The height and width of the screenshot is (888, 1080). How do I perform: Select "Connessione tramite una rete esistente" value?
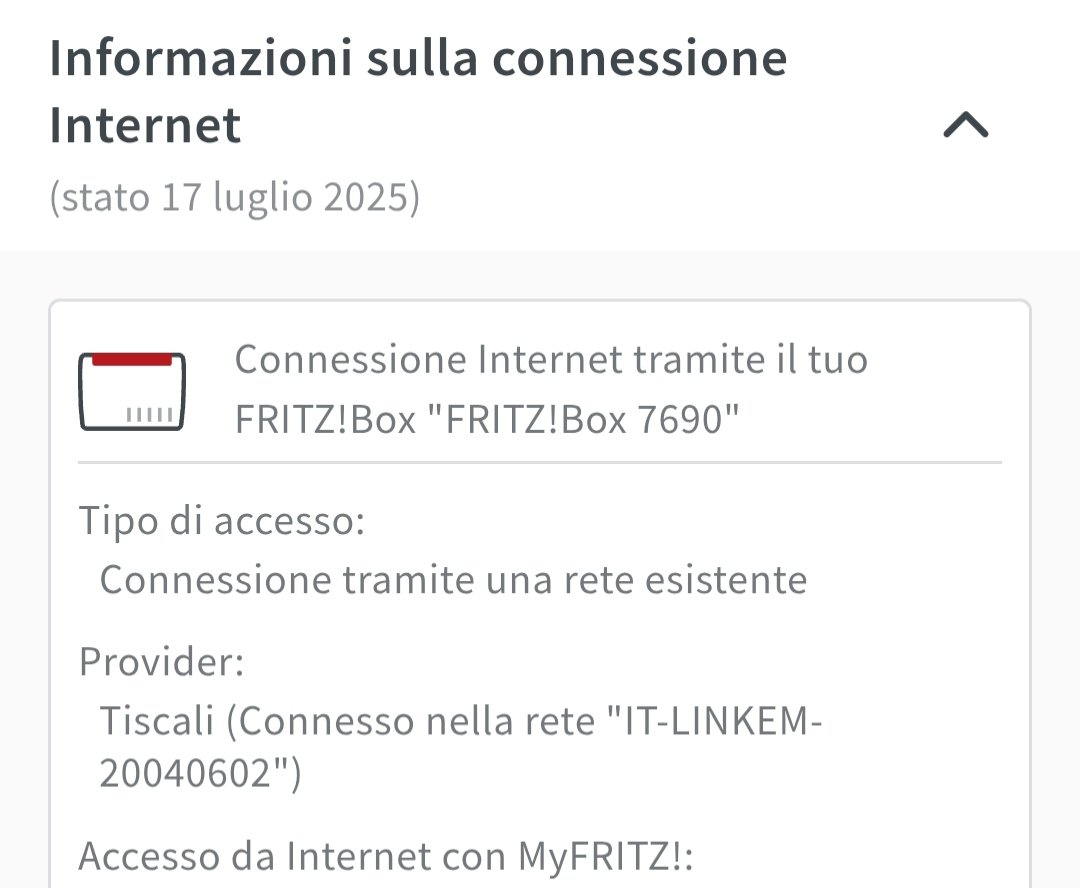[453, 580]
